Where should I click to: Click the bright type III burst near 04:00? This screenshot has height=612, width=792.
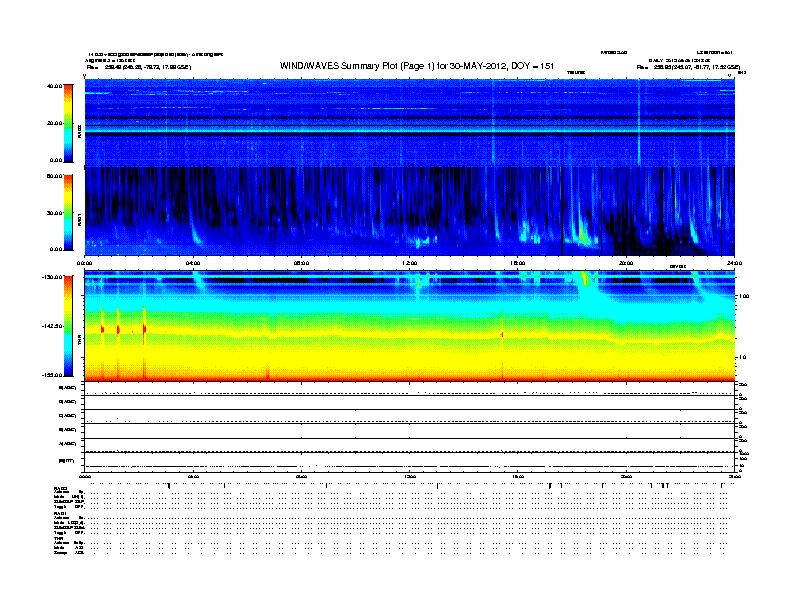pyautogui.click(x=194, y=230)
